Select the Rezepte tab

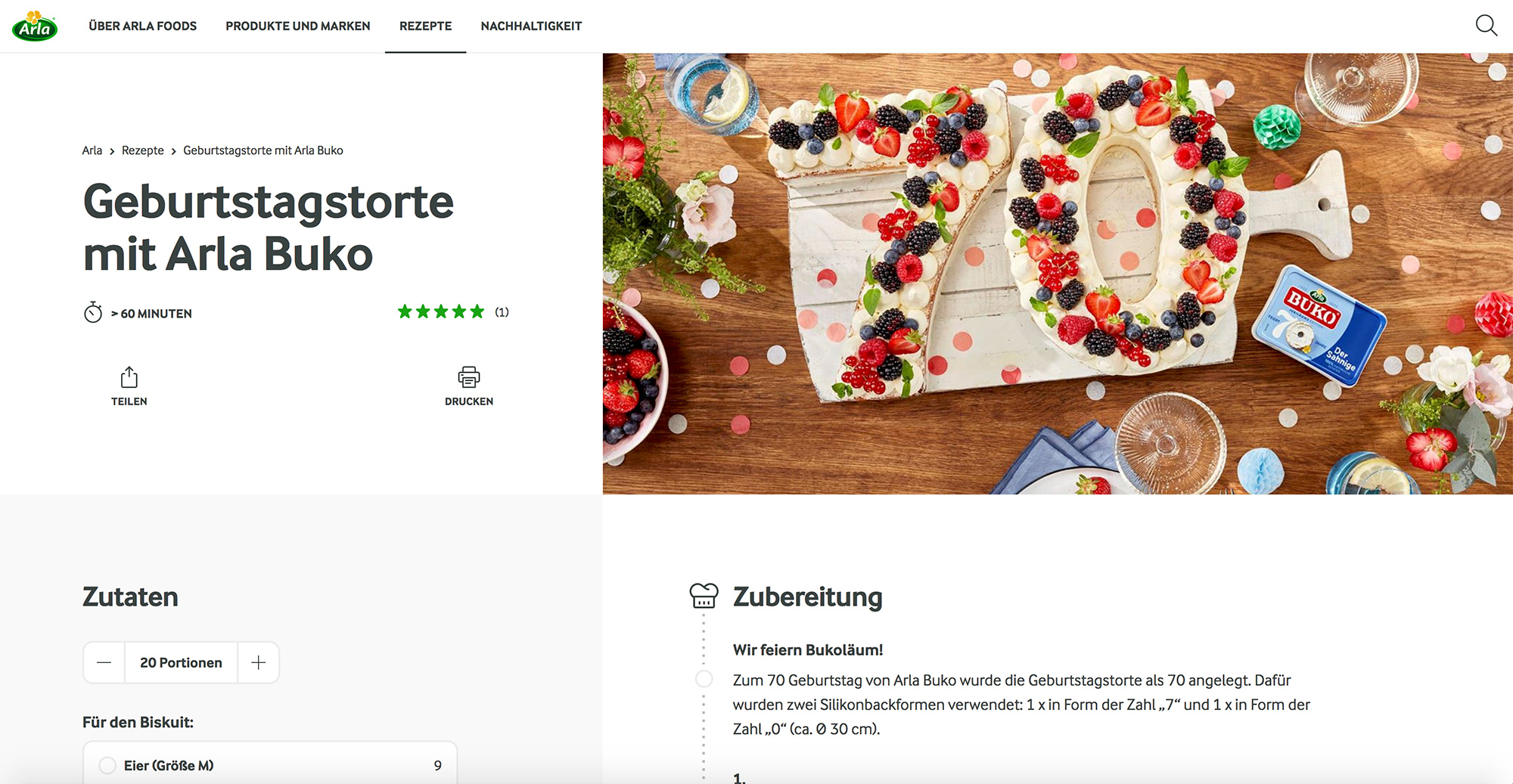pos(425,26)
